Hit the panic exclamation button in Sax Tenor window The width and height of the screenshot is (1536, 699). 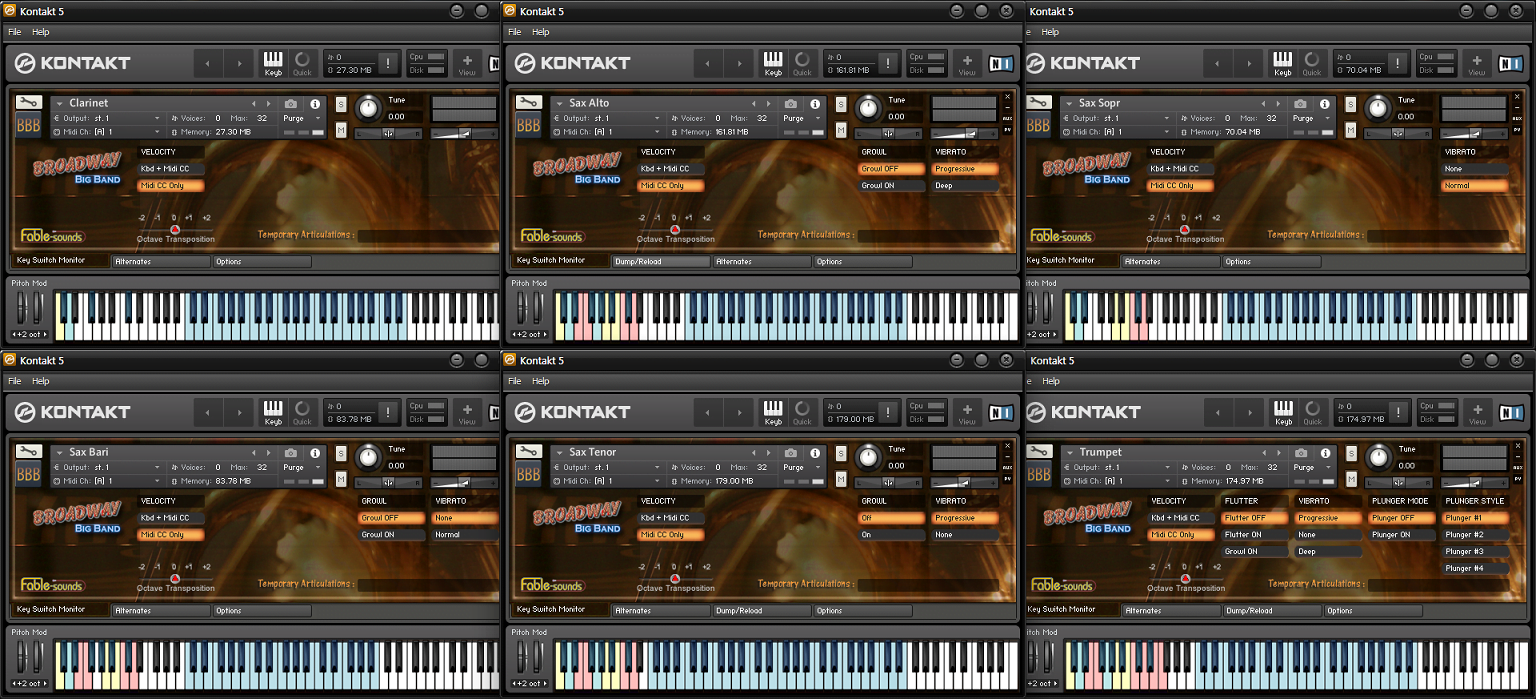point(887,412)
